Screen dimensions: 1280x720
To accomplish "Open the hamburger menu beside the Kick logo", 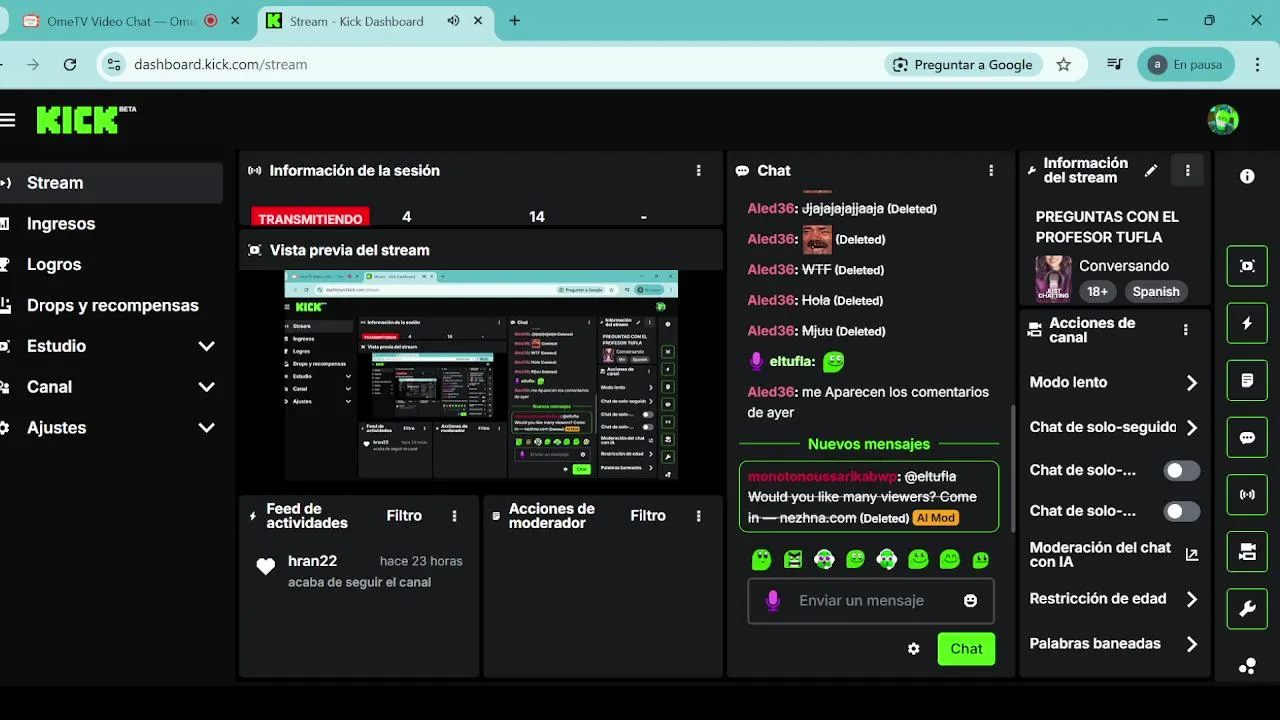I will (8, 120).
